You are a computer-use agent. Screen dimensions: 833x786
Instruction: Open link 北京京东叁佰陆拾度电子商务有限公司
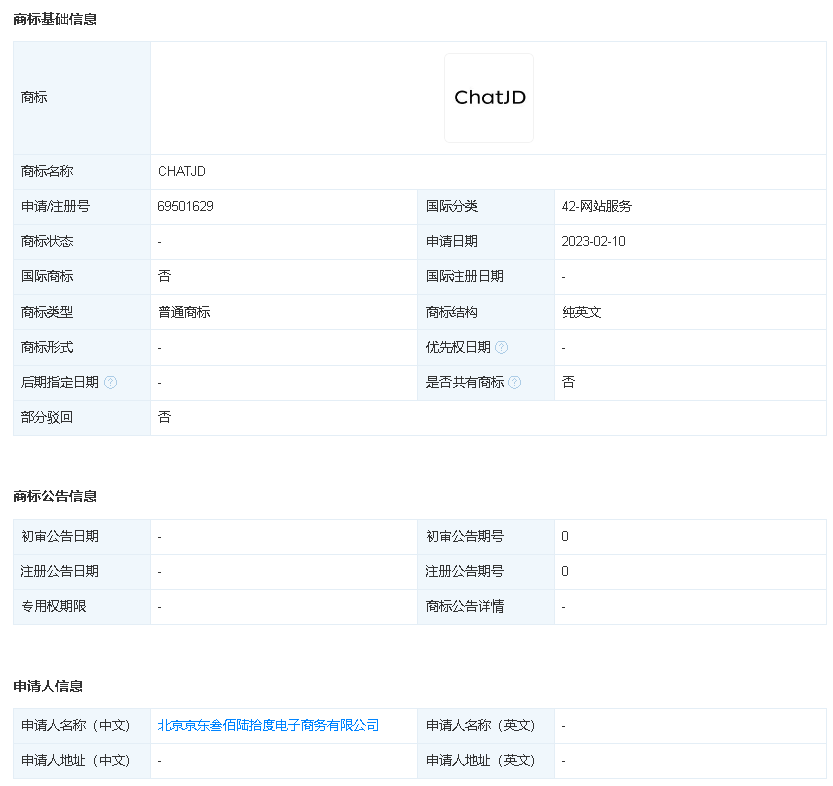(267, 725)
